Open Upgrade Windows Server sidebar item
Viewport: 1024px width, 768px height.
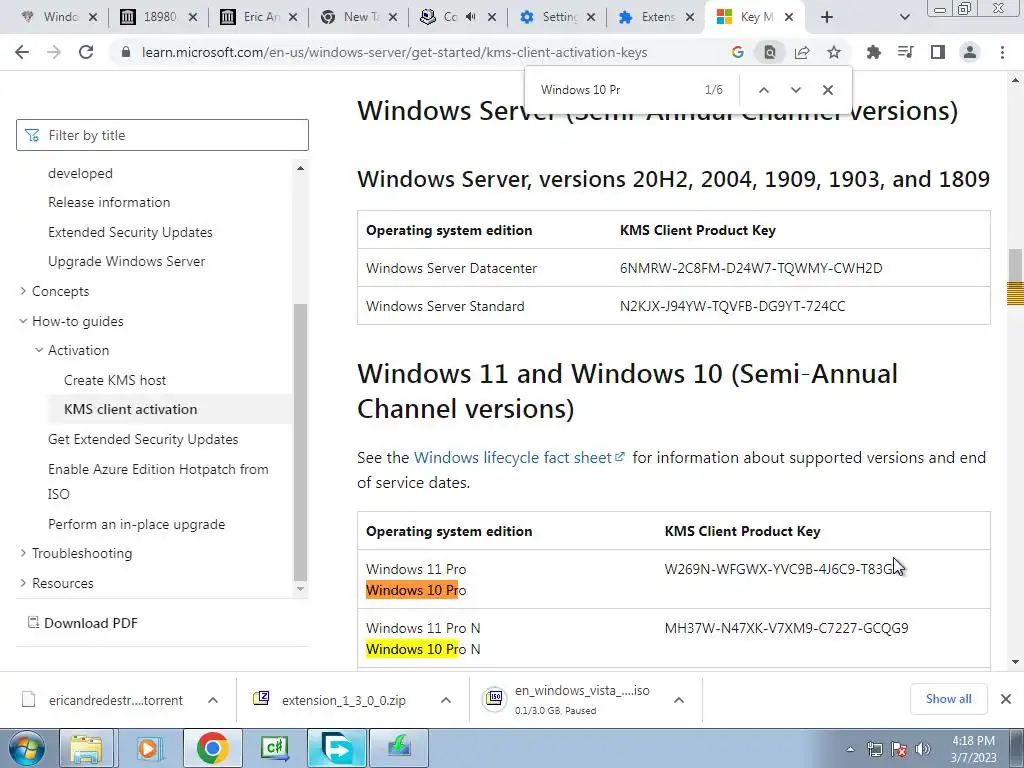[x=127, y=261]
